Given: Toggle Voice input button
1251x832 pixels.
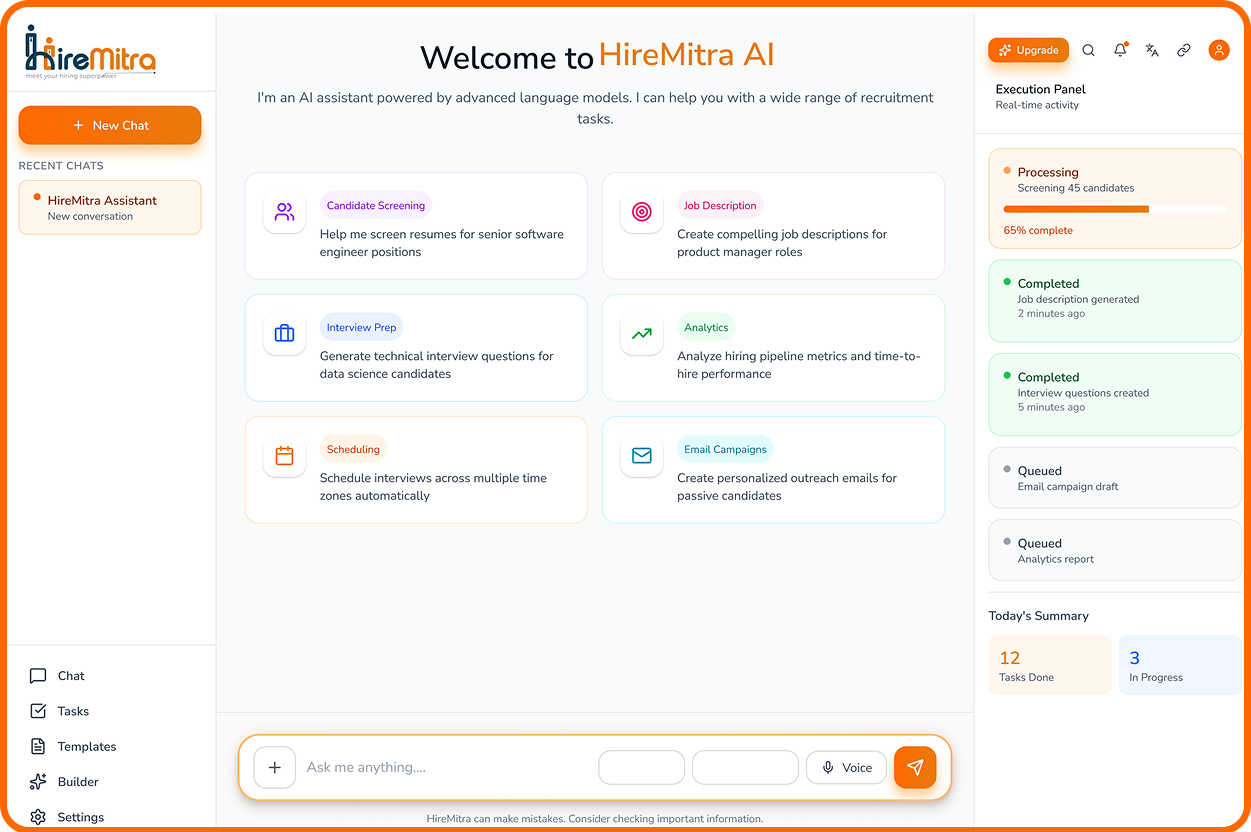Looking at the screenshot, I should [846, 767].
